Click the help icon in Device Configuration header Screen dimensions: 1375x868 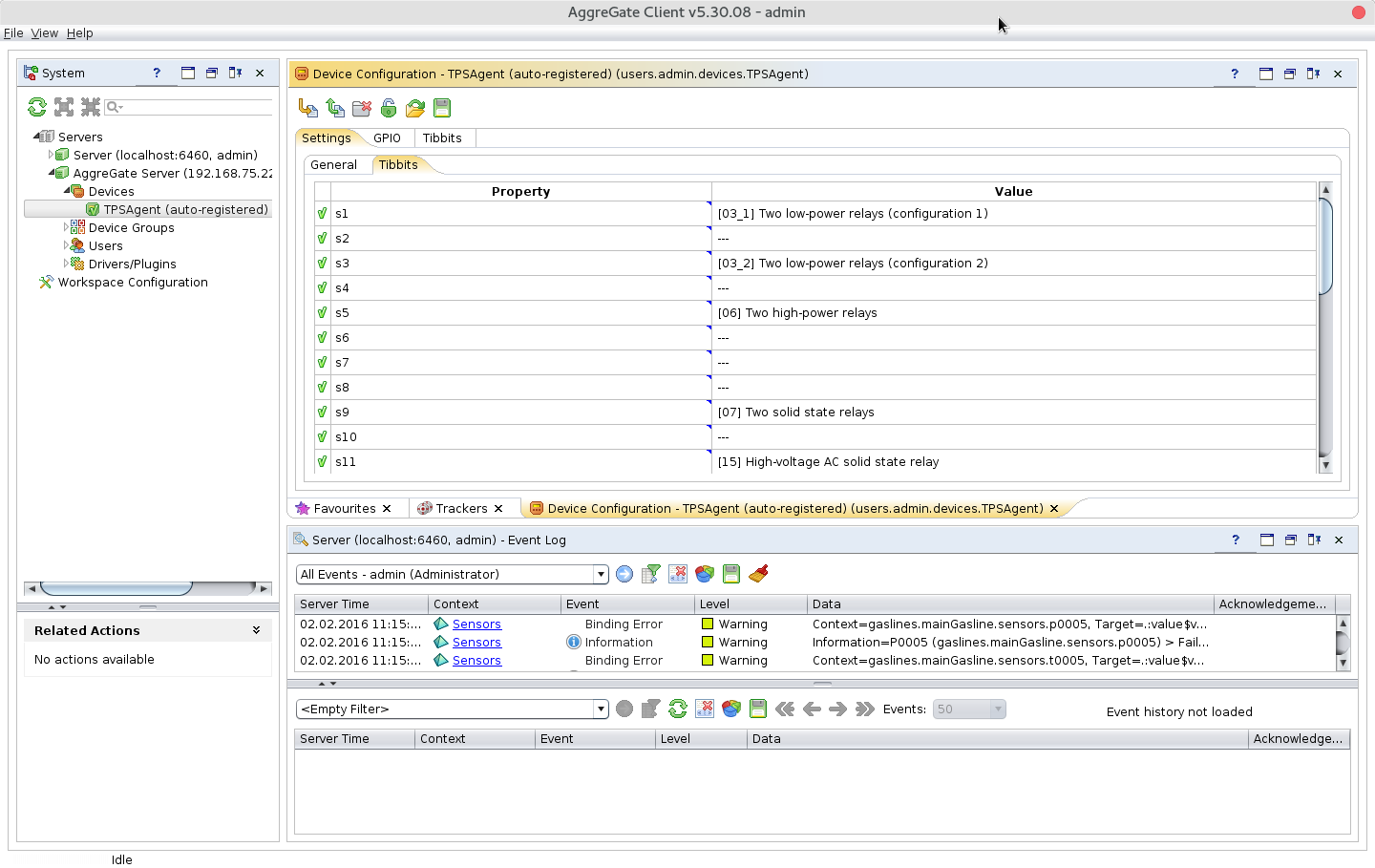(1235, 74)
